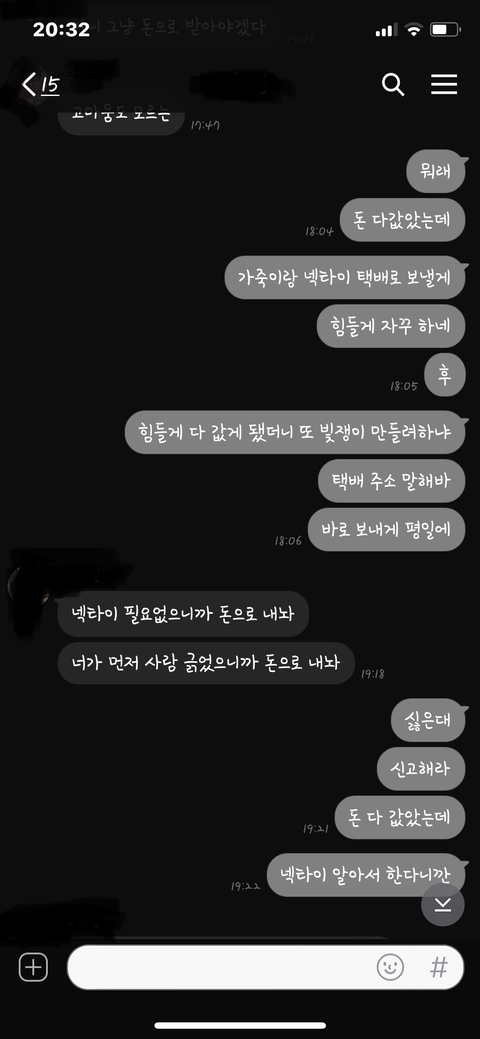480x1039 pixels.
Task: Tap the hashtag search icon
Action: tap(439, 967)
